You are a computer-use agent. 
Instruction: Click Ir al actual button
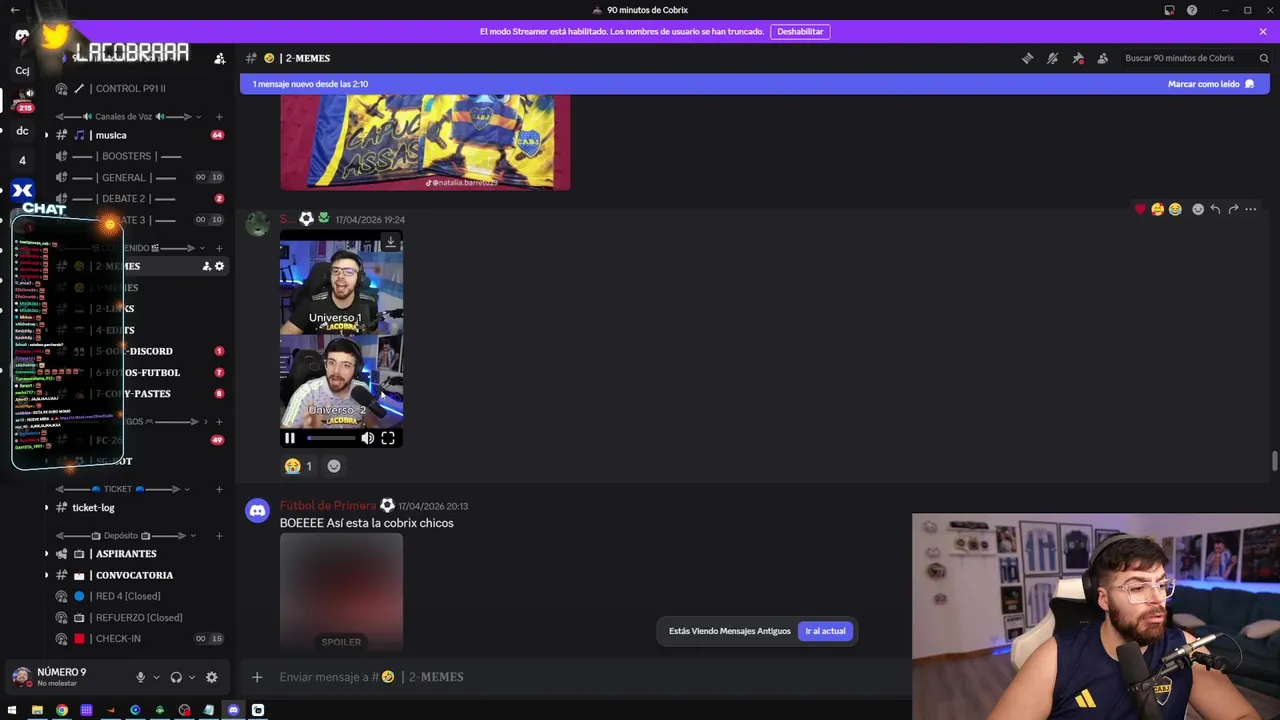point(825,631)
